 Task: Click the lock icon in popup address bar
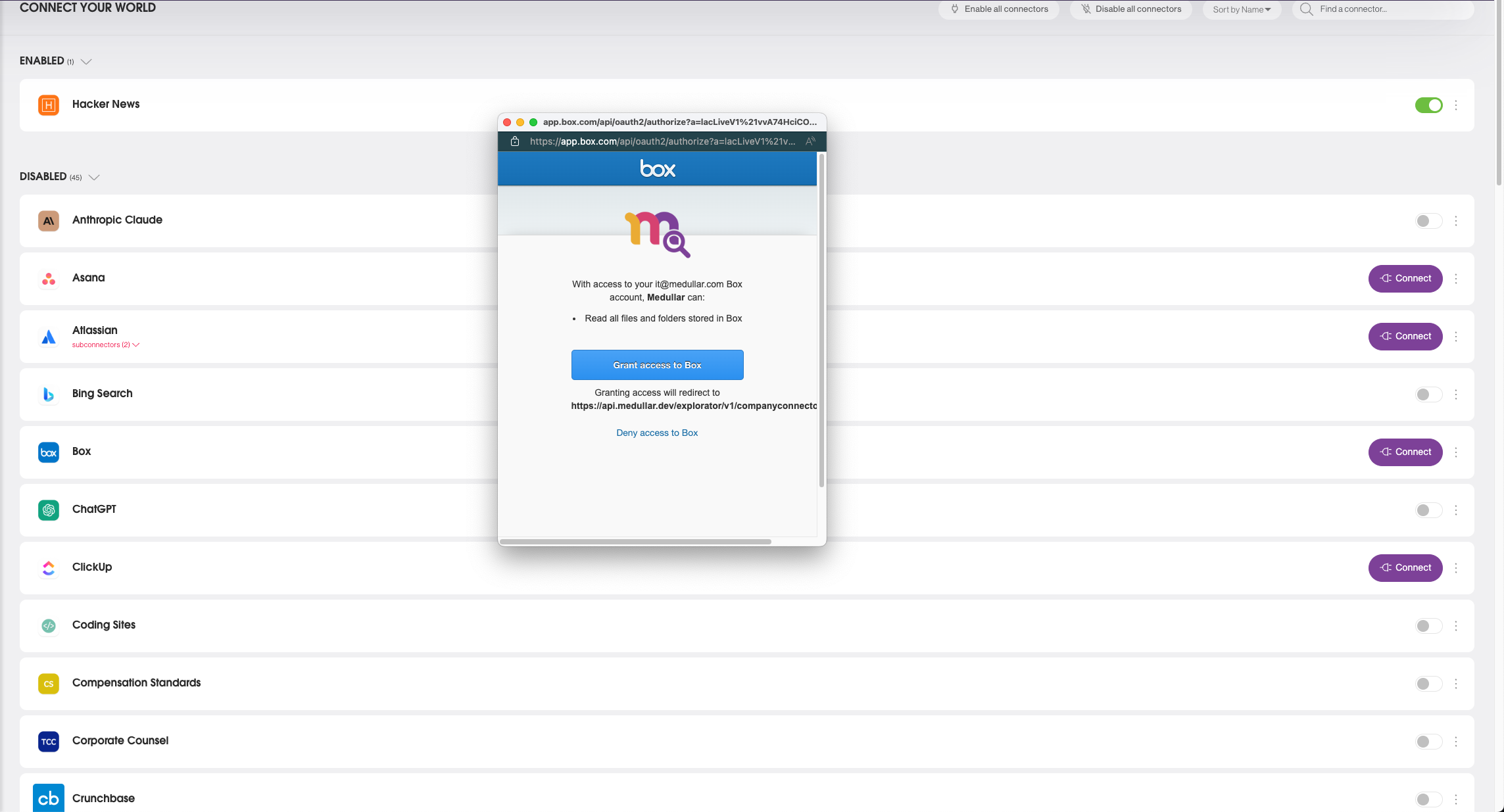click(515, 141)
